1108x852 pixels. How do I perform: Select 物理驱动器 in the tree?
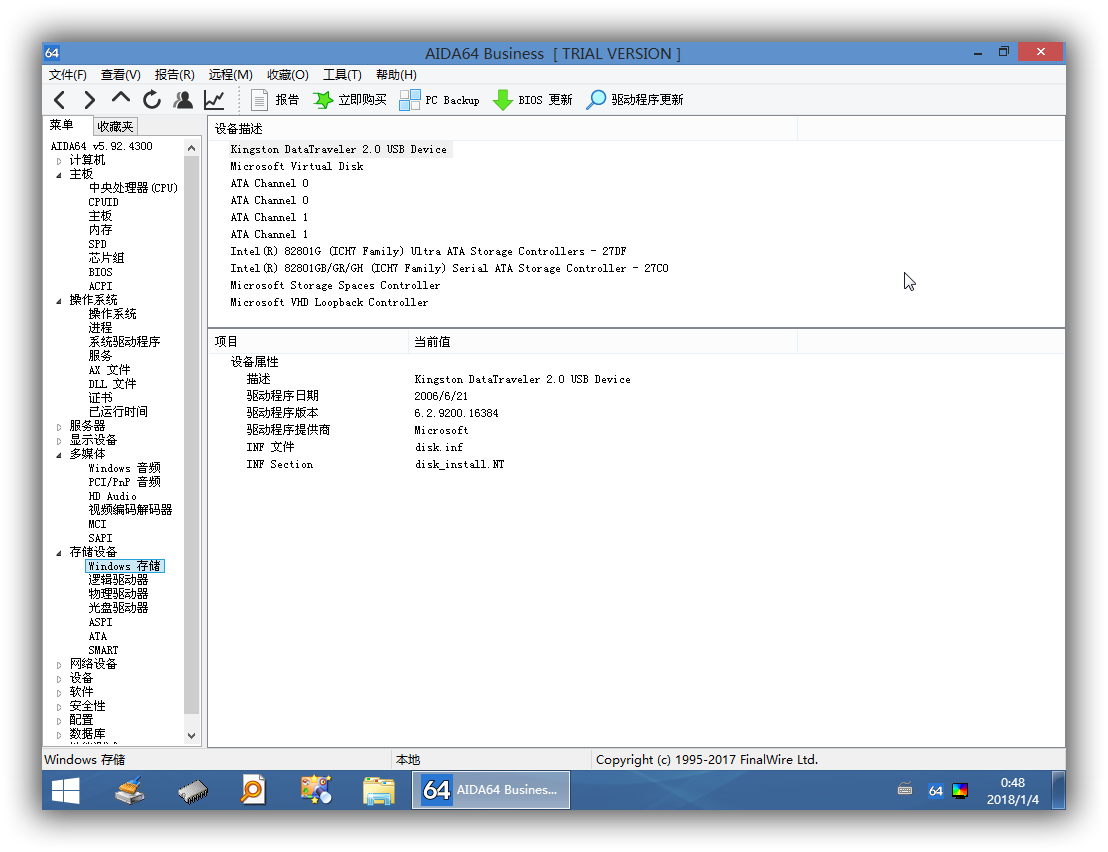[118, 594]
